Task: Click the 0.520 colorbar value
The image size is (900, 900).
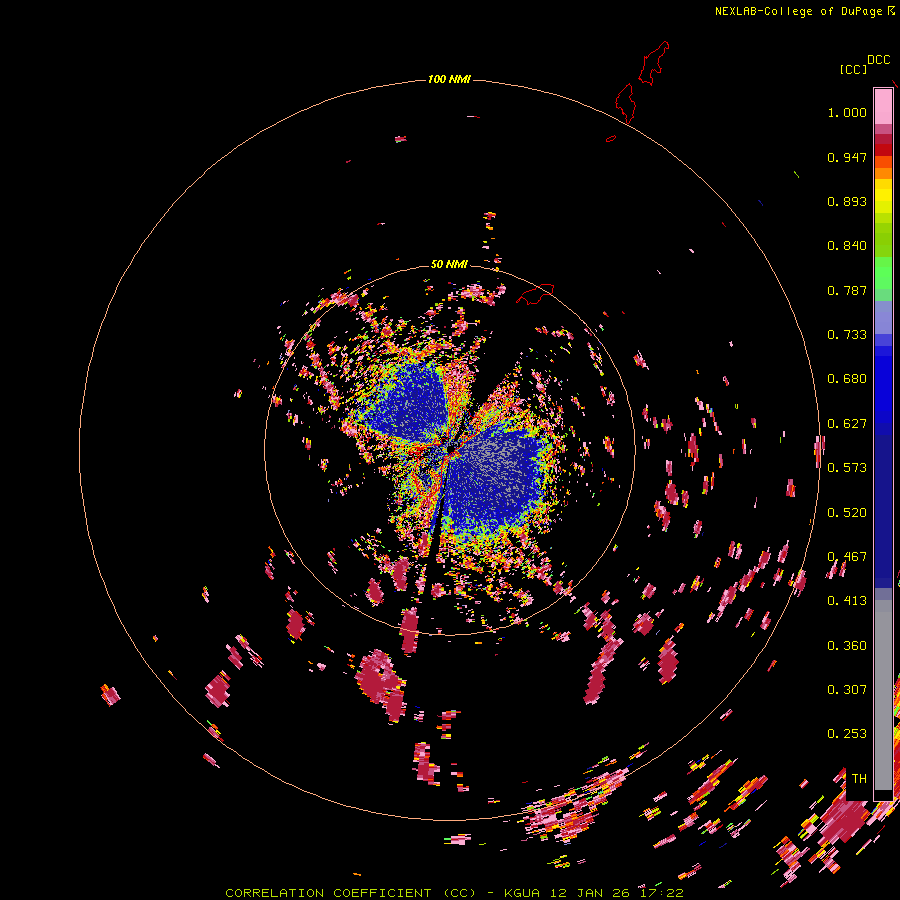Action: [847, 513]
